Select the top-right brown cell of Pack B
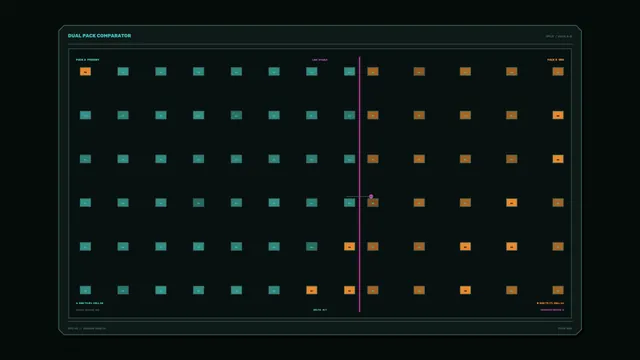Image resolution: width=640 pixels, height=360 pixels. (558, 71)
